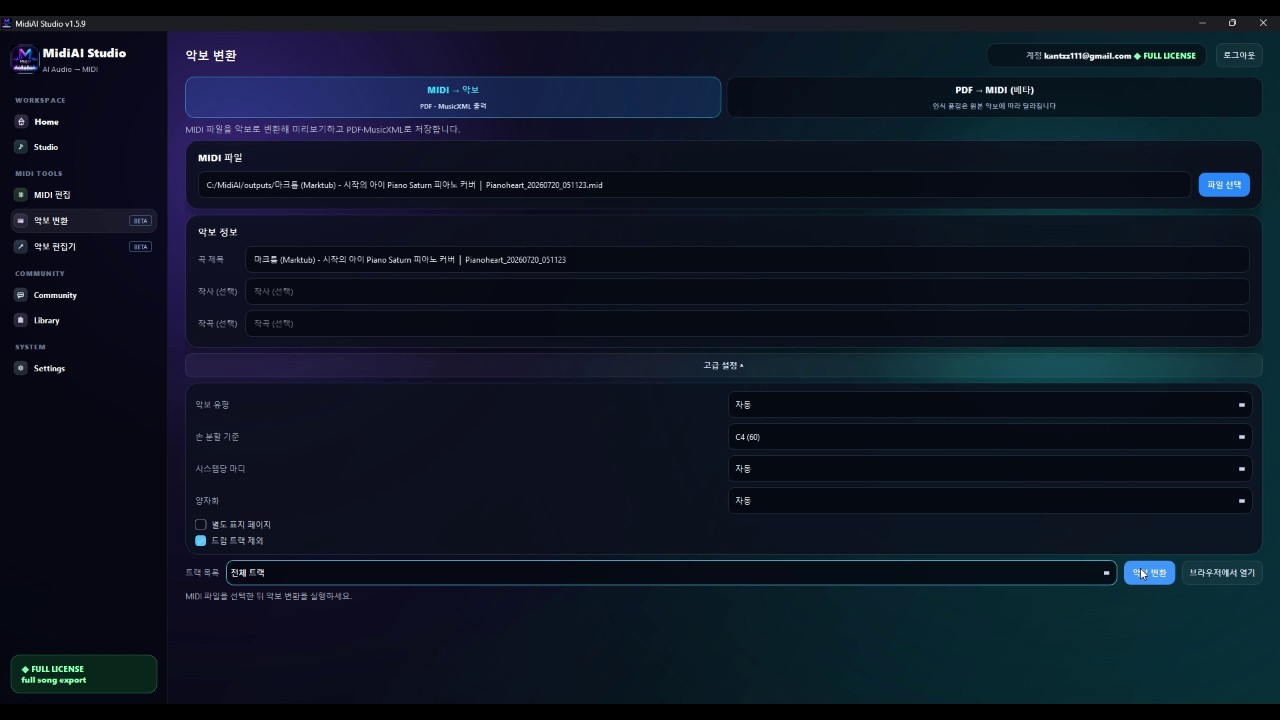Open the 악보 유형 dropdown
The height and width of the screenshot is (720, 1280).
pos(990,405)
